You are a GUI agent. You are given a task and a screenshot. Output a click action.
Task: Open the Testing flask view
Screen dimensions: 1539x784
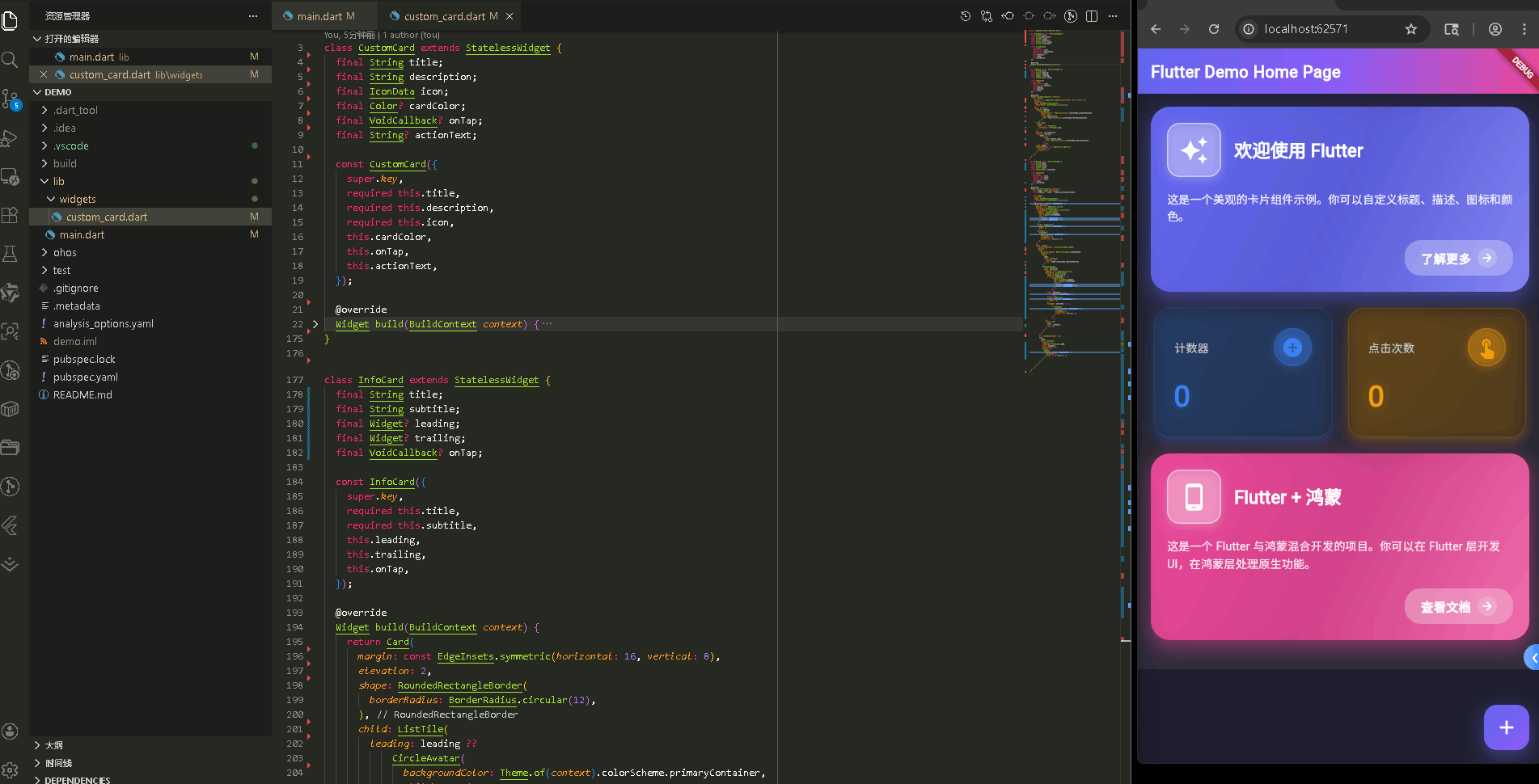[x=11, y=254]
